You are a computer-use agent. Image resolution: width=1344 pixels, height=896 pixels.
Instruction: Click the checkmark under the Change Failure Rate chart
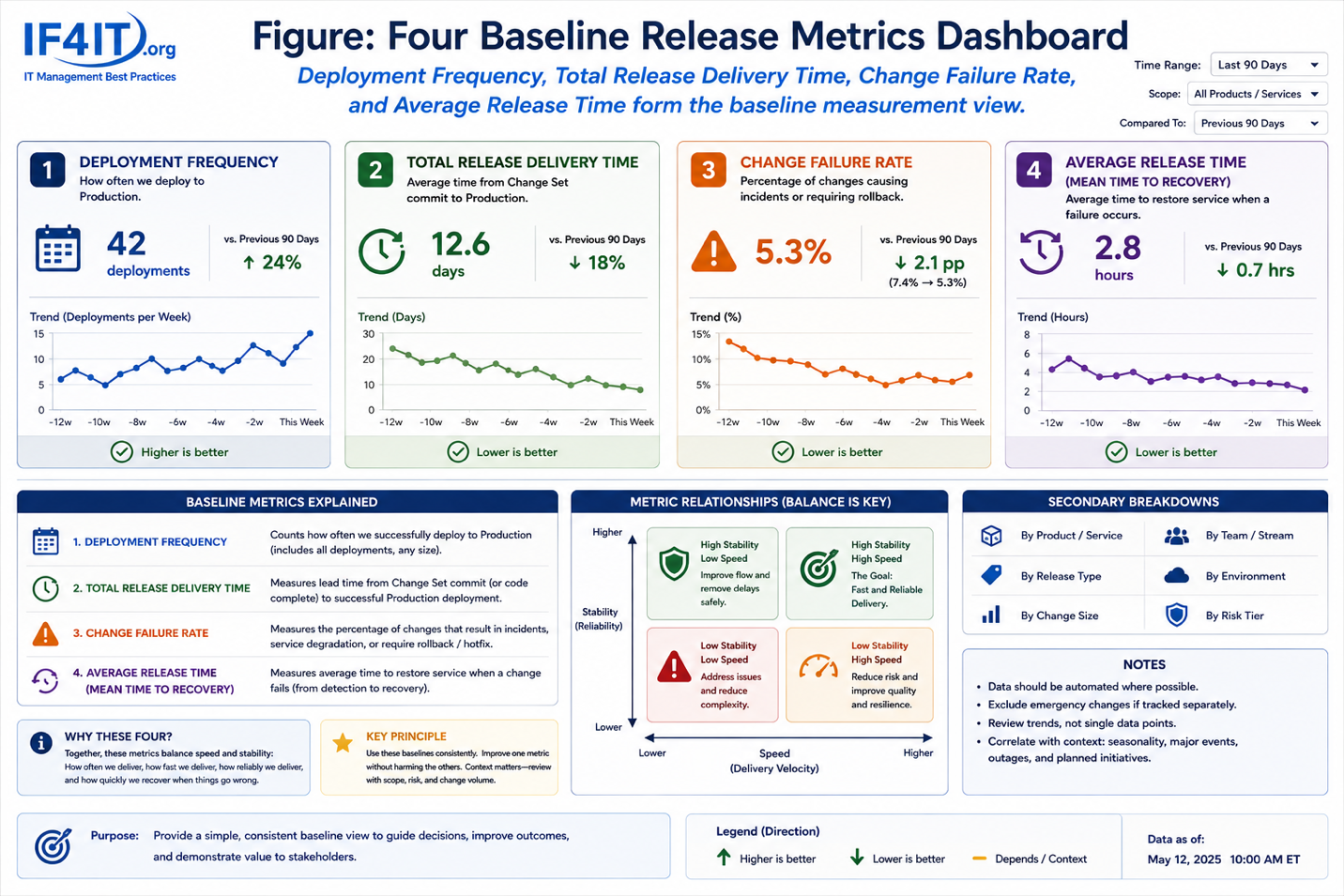tap(783, 452)
